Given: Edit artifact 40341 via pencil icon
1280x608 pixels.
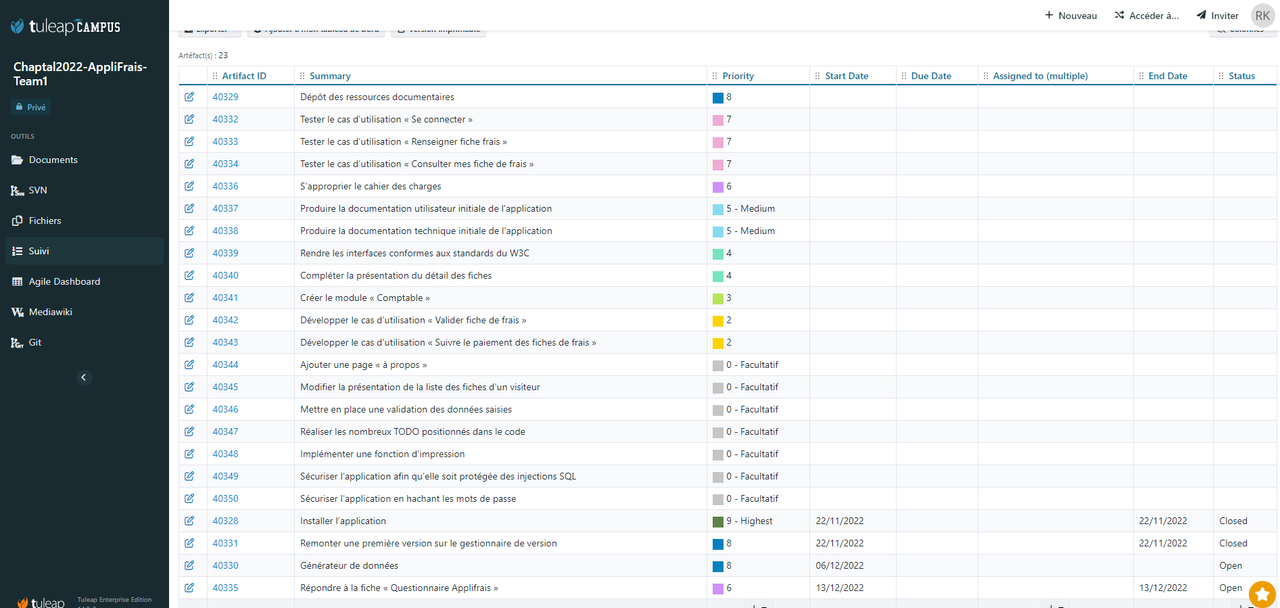Looking at the screenshot, I should pyautogui.click(x=189, y=298).
